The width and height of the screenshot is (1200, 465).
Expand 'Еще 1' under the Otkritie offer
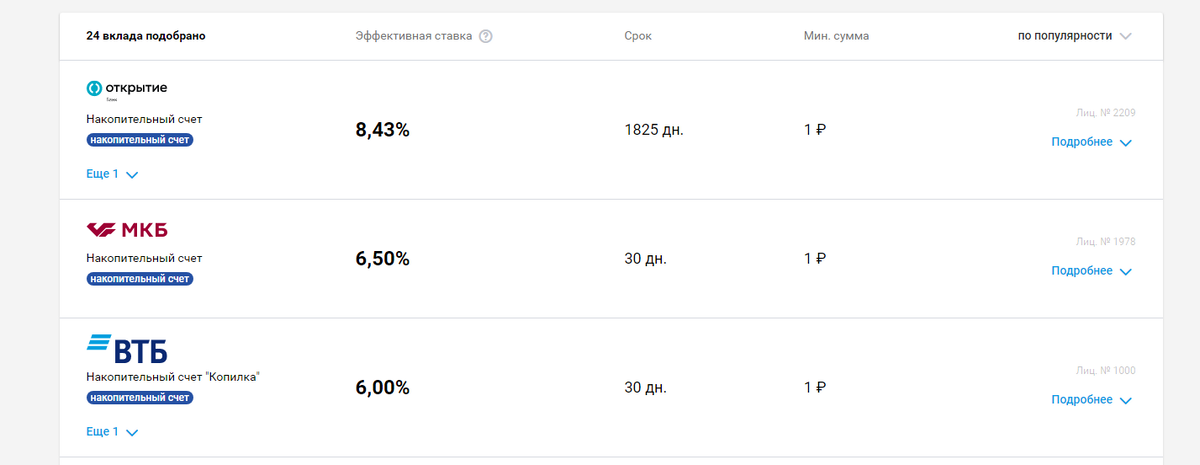coord(111,174)
